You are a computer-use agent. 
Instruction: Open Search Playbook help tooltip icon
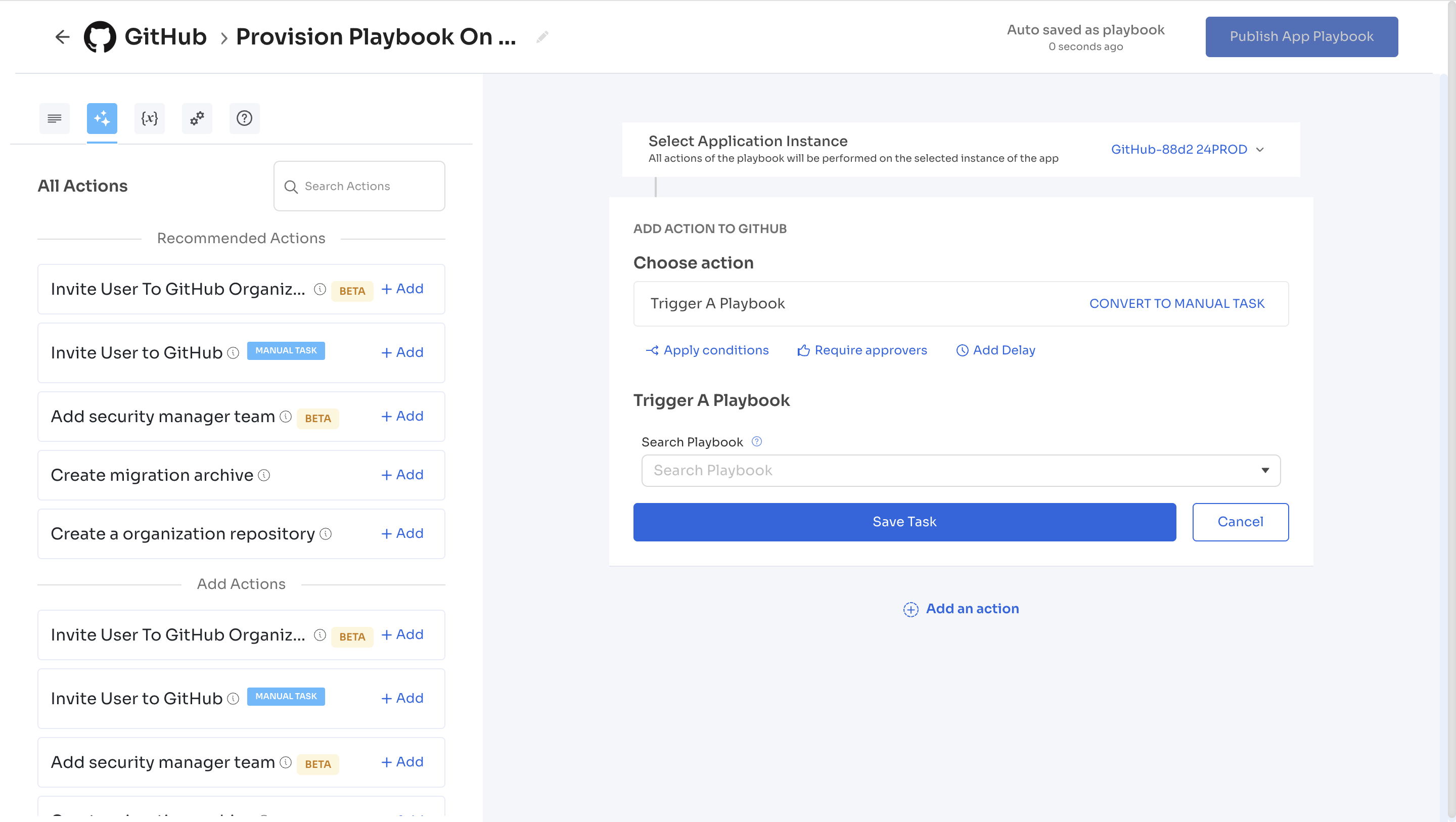(757, 442)
